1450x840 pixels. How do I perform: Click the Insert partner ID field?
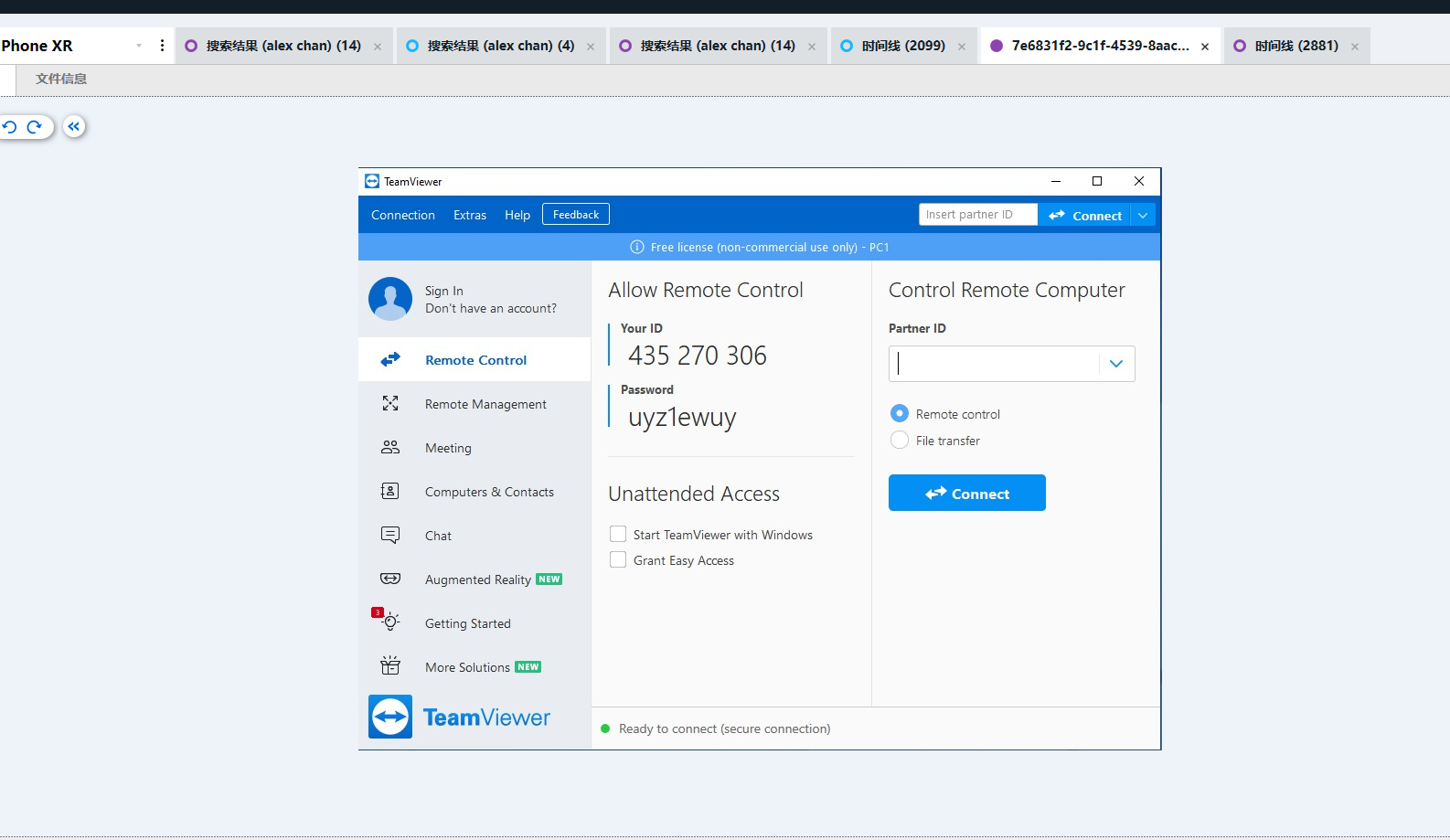[x=978, y=214]
